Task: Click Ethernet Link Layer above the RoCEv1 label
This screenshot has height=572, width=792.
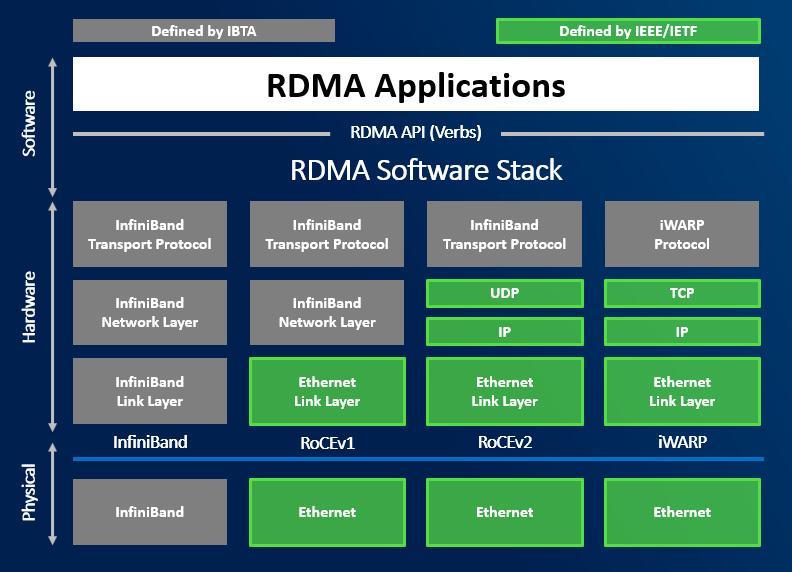Action: coord(327,391)
